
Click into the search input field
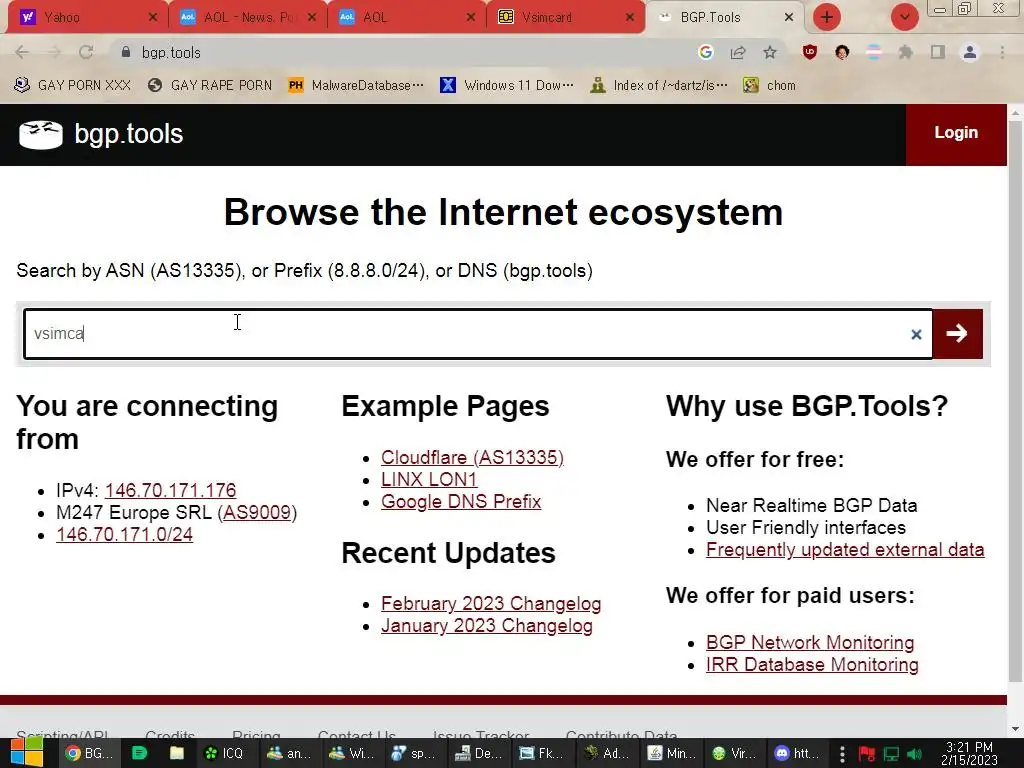(478, 334)
